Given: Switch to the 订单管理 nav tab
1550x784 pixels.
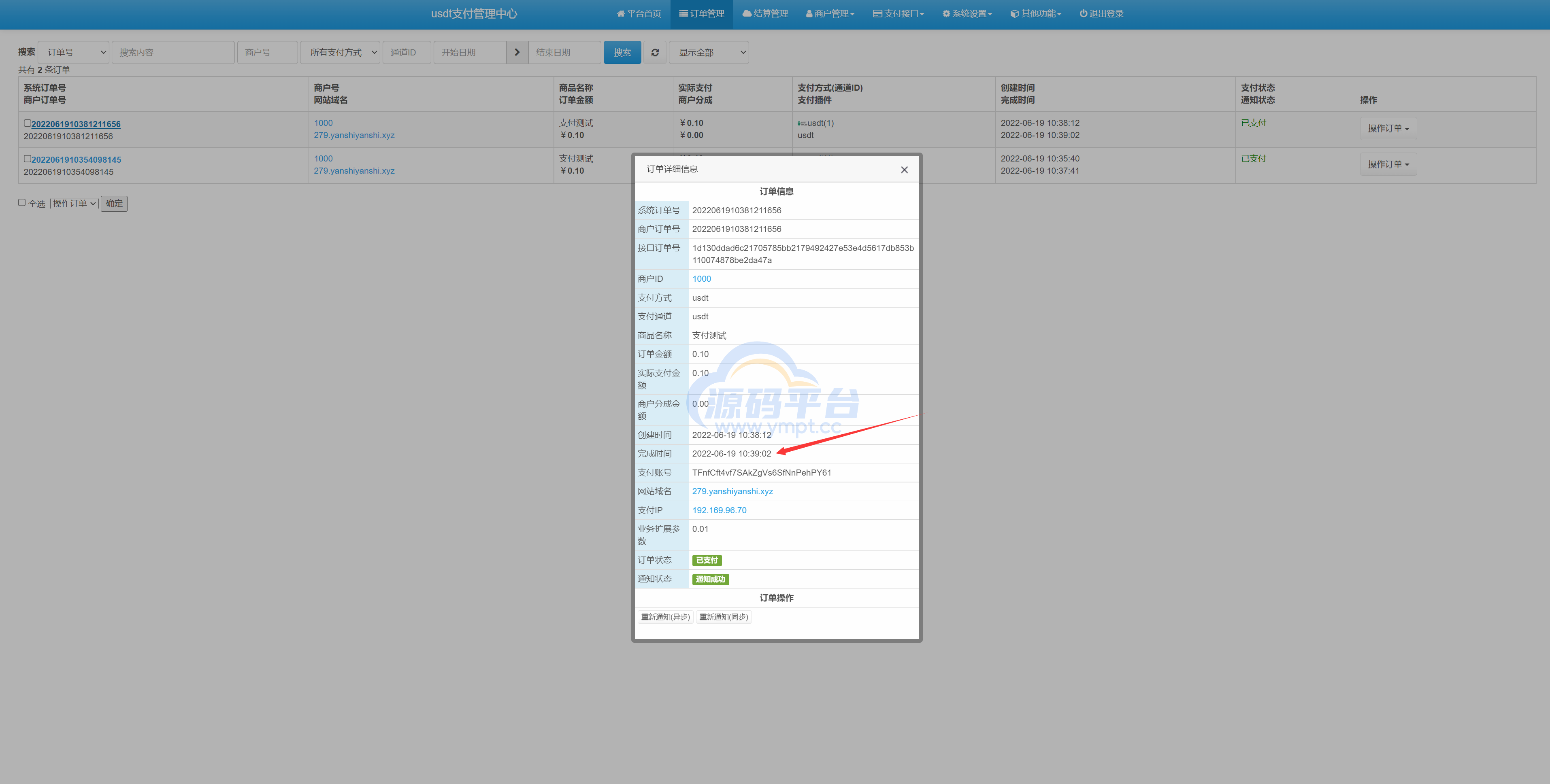Looking at the screenshot, I should pos(702,13).
